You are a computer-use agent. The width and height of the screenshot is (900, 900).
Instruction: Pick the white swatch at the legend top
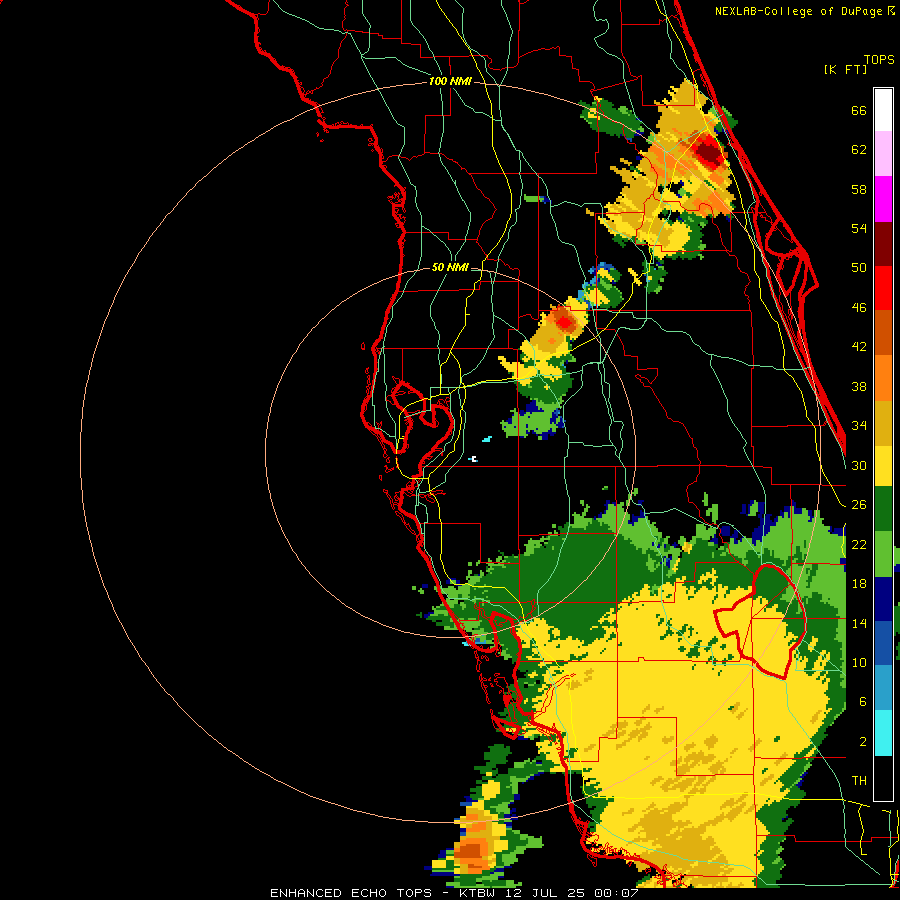tap(883, 110)
